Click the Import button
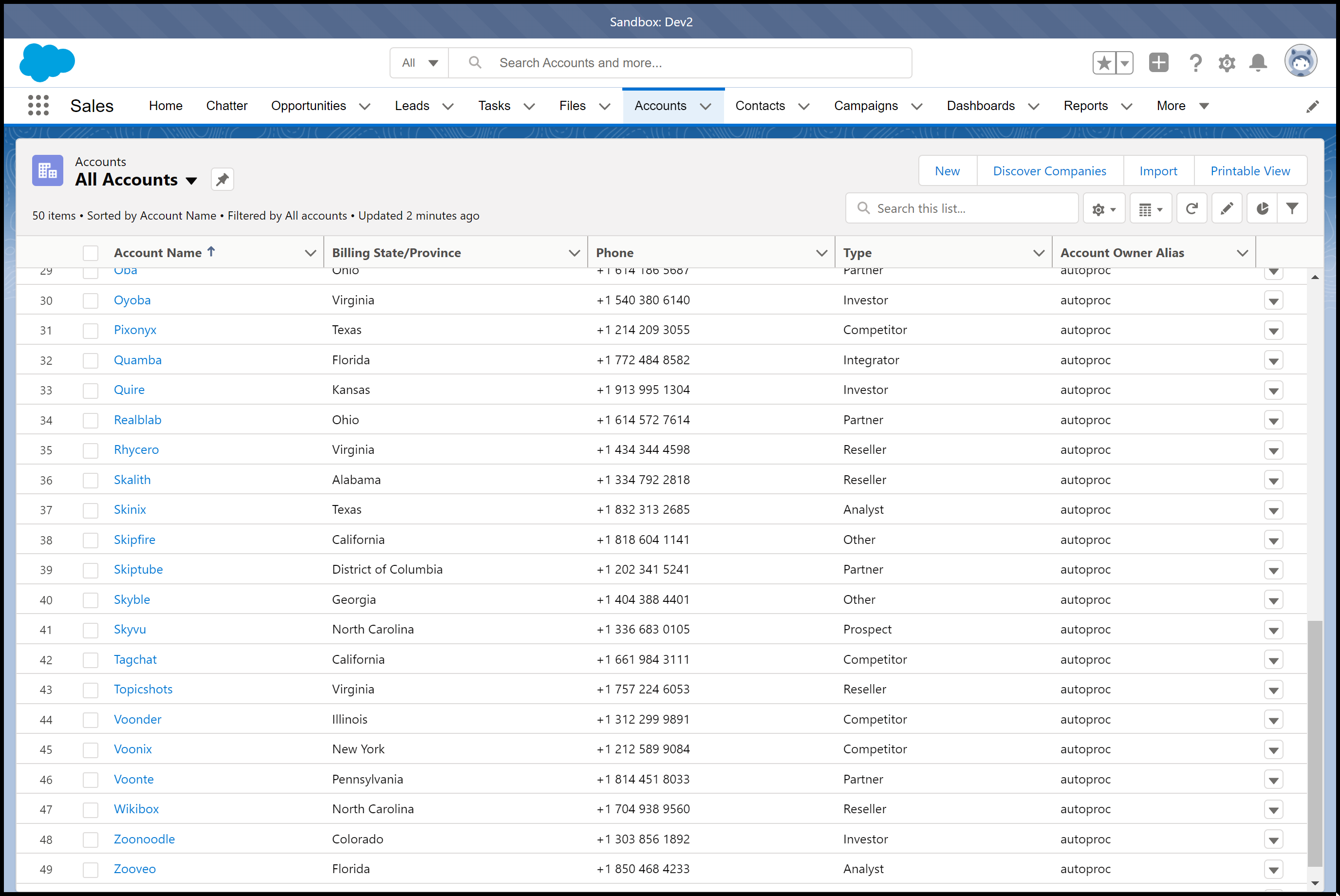The width and height of the screenshot is (1340, 896). (x=1158, y=171)
